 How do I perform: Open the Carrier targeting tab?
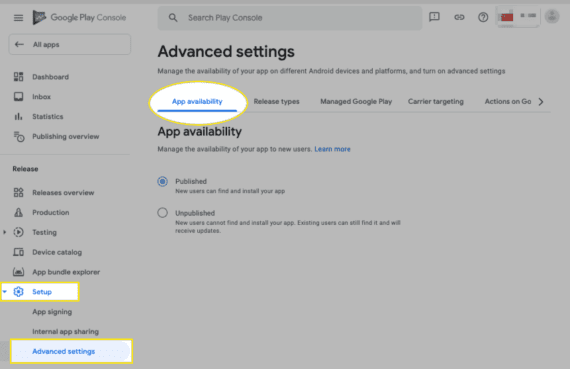pos(435,101)
